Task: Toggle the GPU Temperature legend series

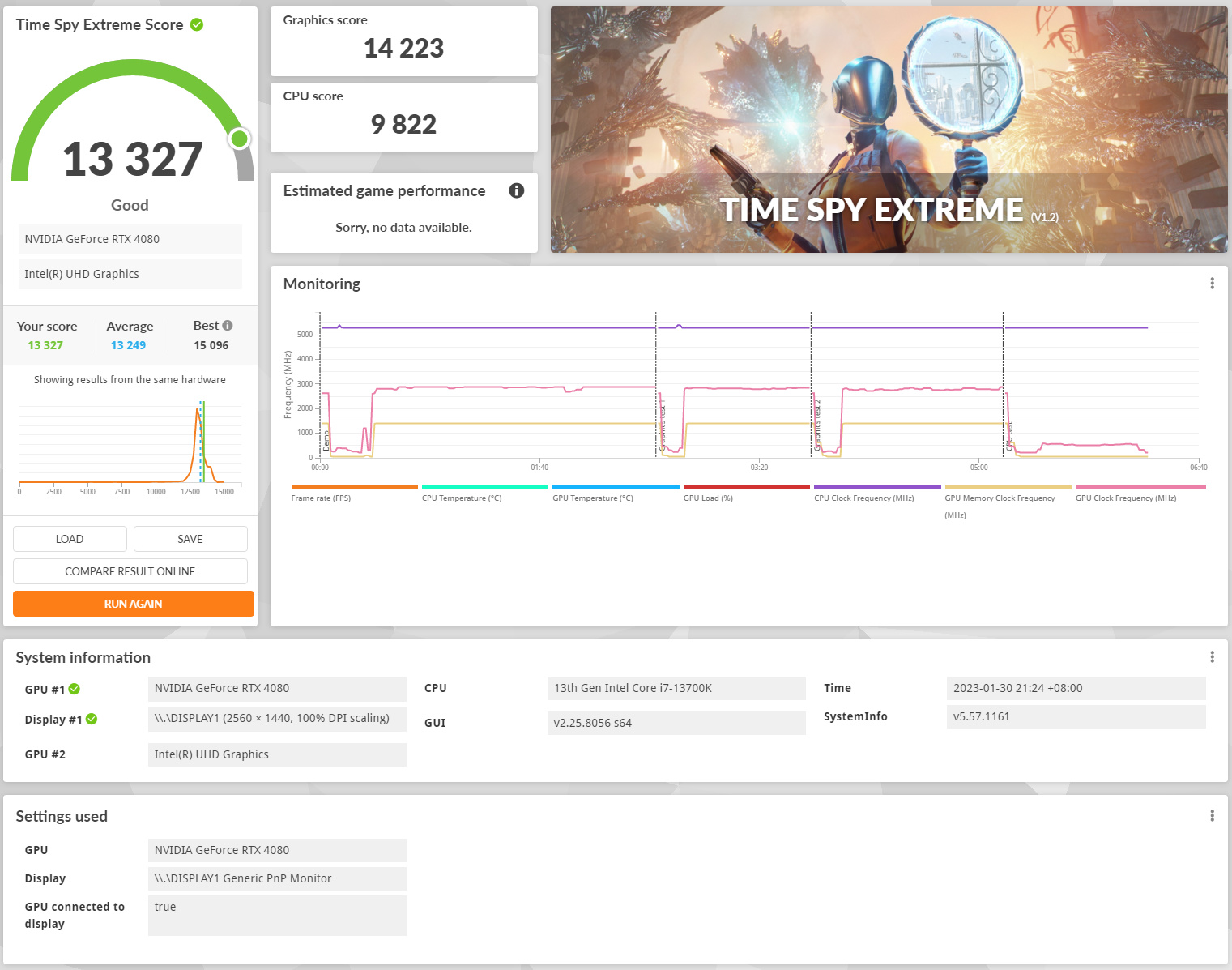Action: [x=616, y=494]
